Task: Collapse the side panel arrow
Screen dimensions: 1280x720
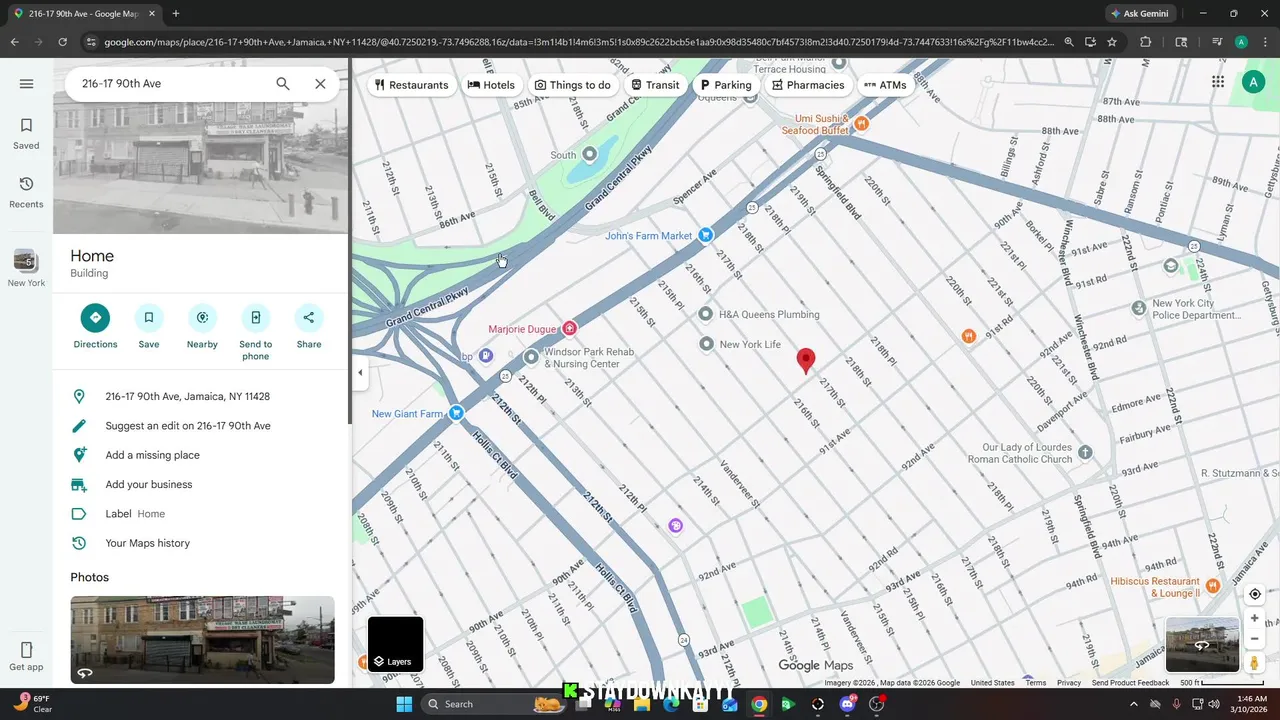Action: click(x=360, y=373)
